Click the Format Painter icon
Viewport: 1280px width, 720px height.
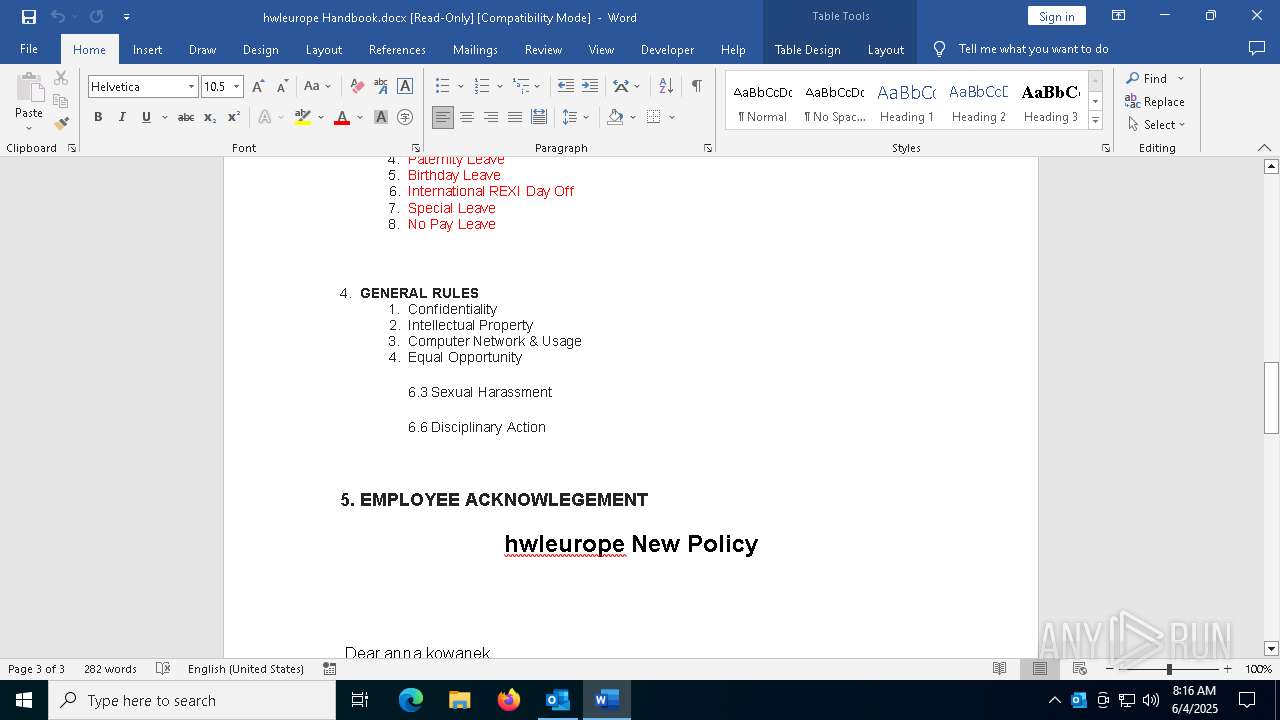click(61, 124)
